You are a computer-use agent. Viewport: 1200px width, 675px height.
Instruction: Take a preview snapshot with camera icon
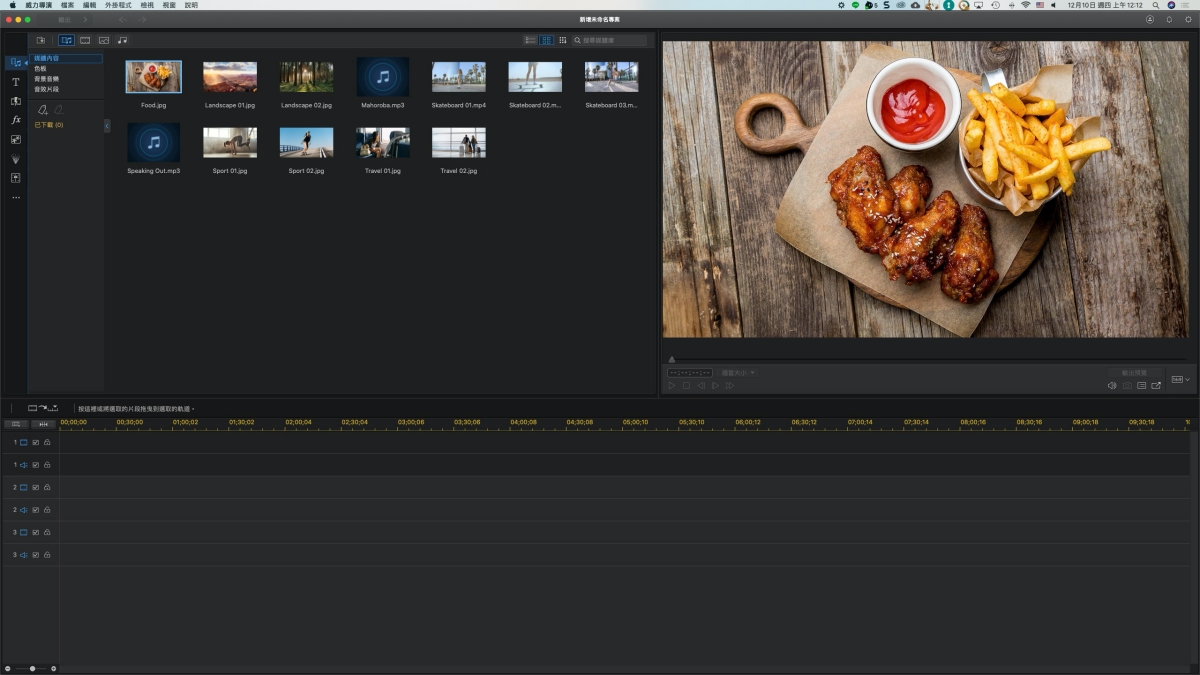(x=1127, y=385)
